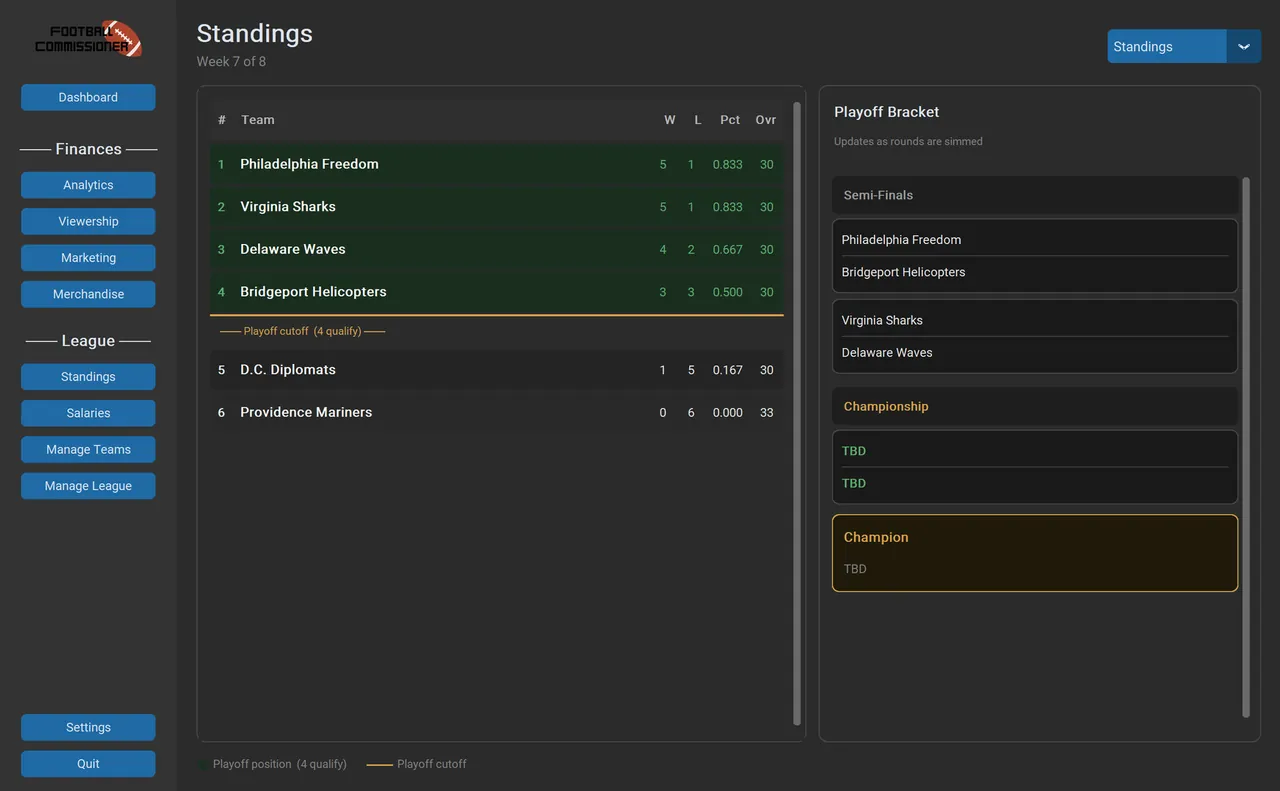Open the Salaries page
The height and width of the screenshot is (791, 1280).
tap(88, 413)
